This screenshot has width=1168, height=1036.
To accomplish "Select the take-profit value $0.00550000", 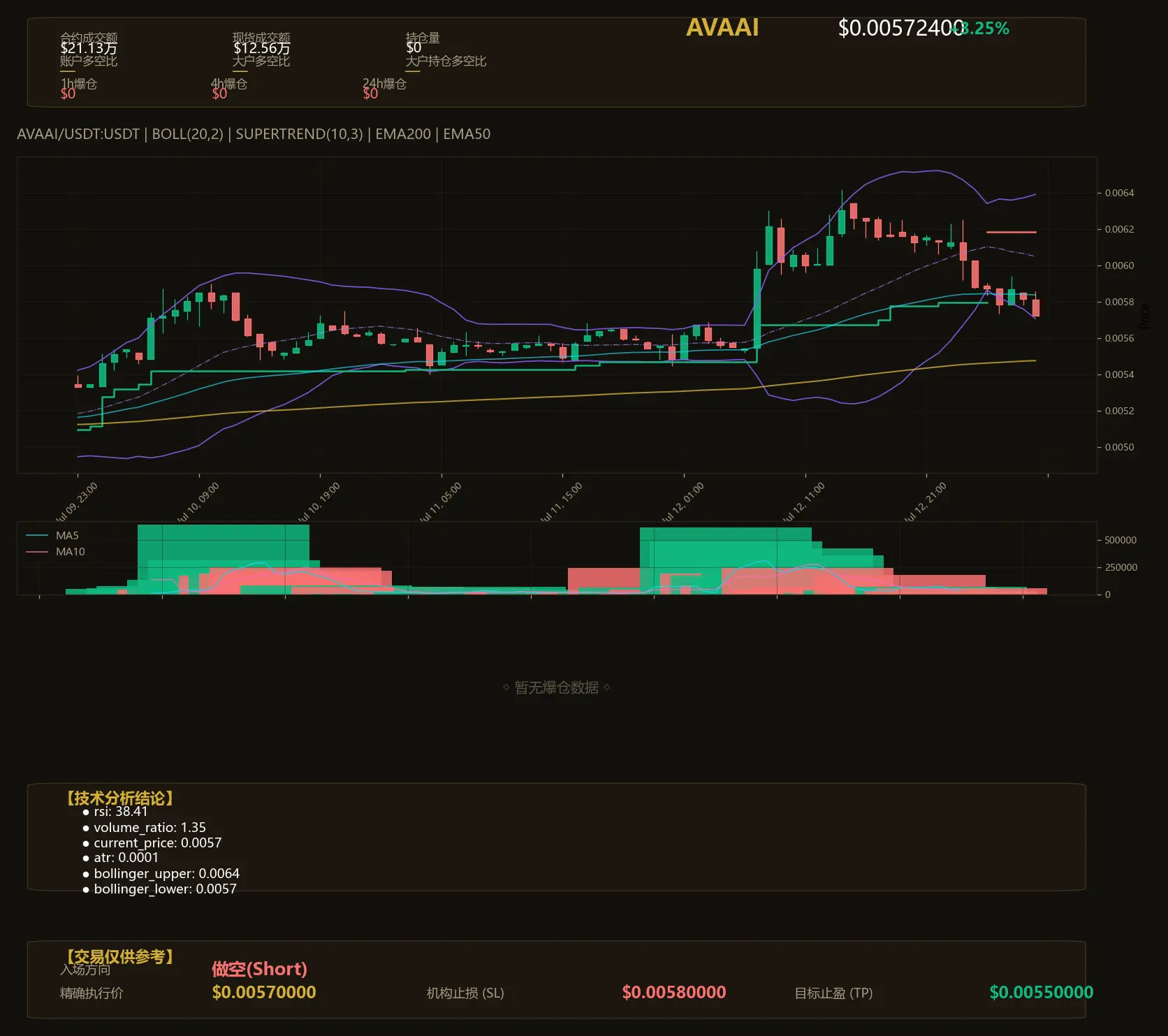I will [1042, 992].
